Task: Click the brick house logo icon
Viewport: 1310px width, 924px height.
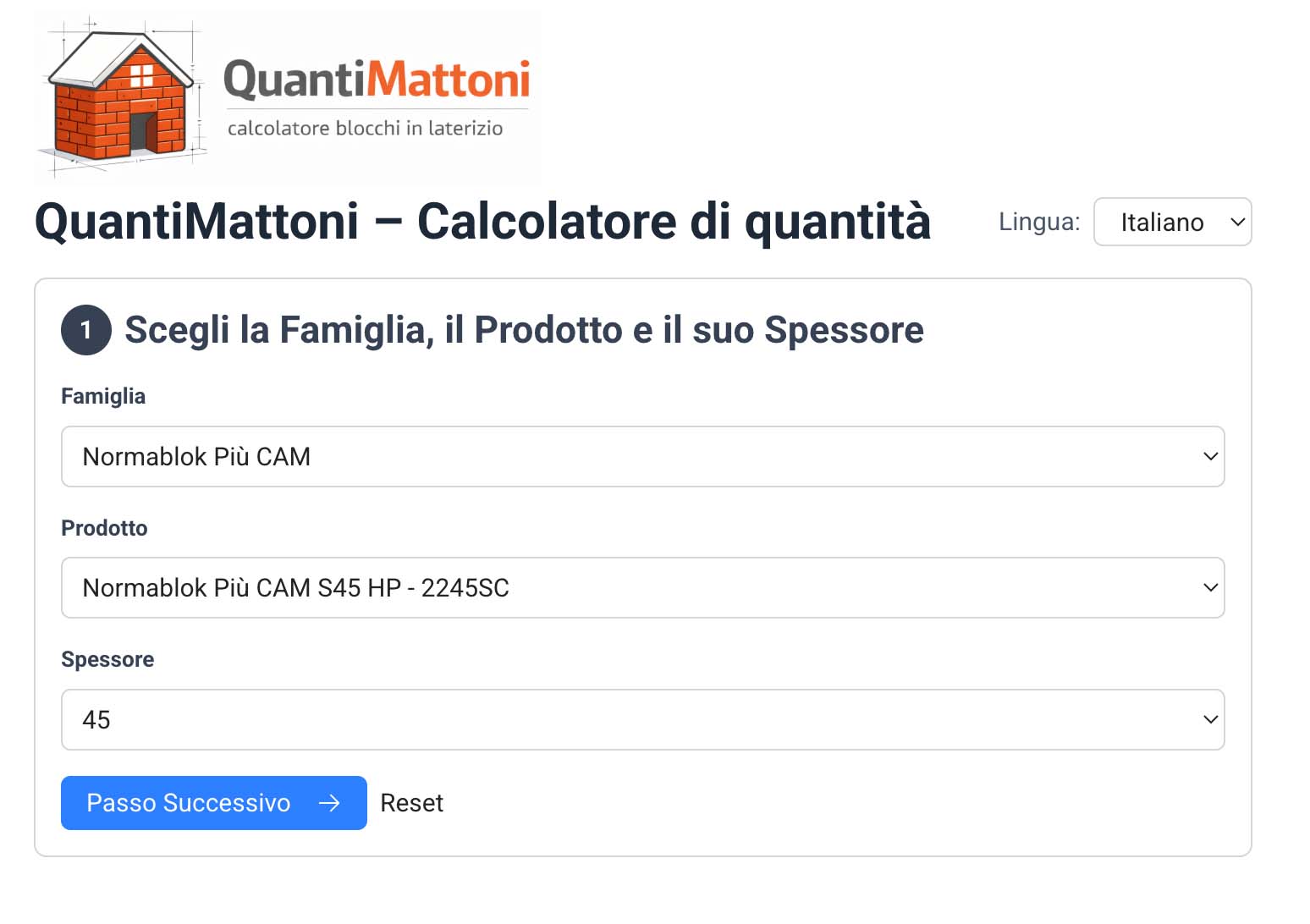Action: (121, 97)
